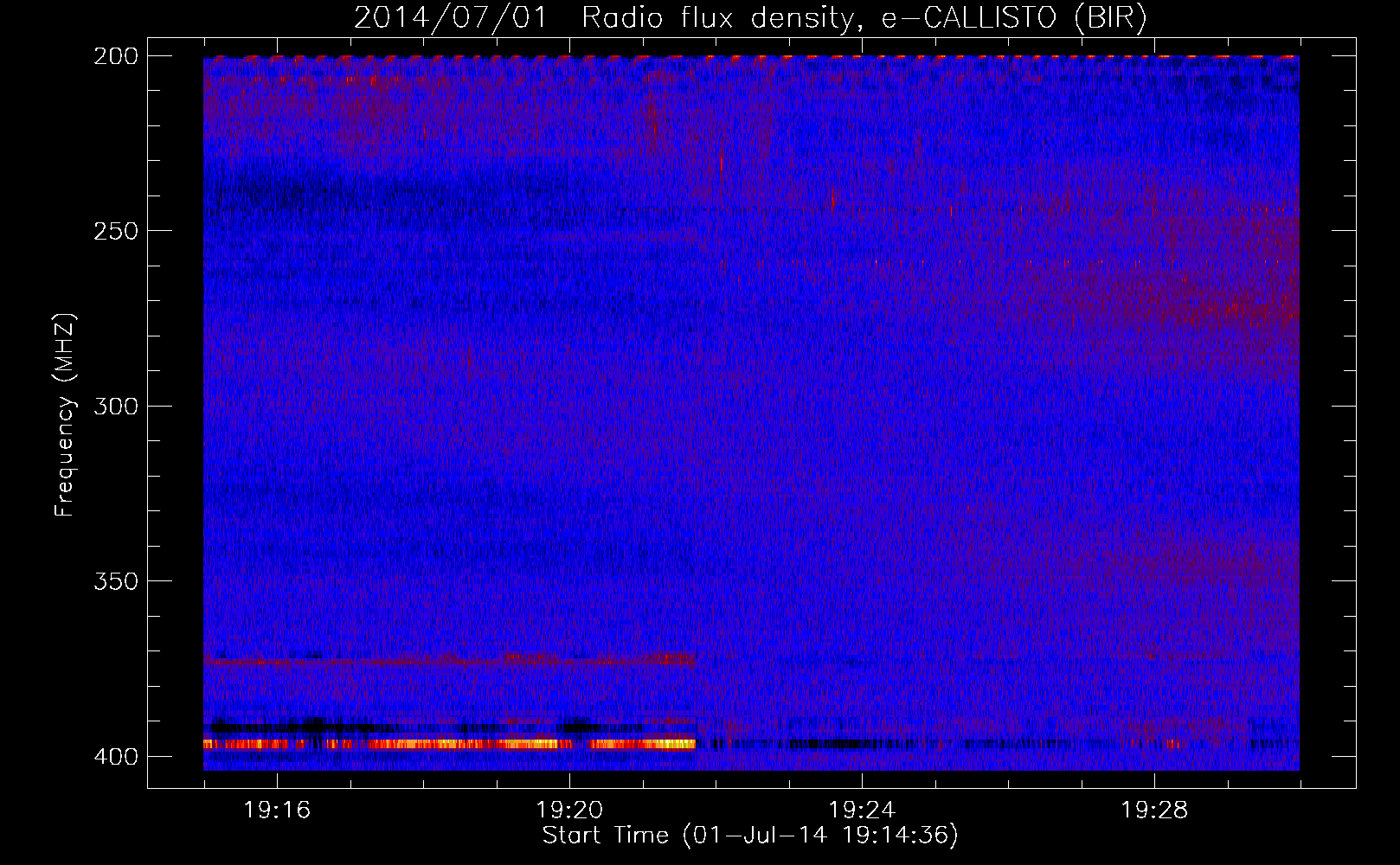Click the thin red line near 375 MHz
Image resolution: width=1400 pixels, height=865 pixels.
point(450,662)
